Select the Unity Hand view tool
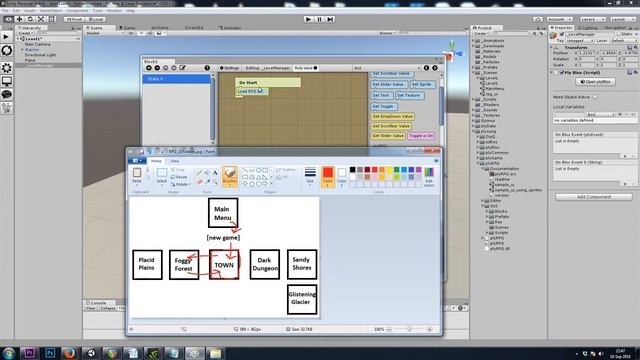The width and height of the screenshot is (640, 360). [8, 19]
